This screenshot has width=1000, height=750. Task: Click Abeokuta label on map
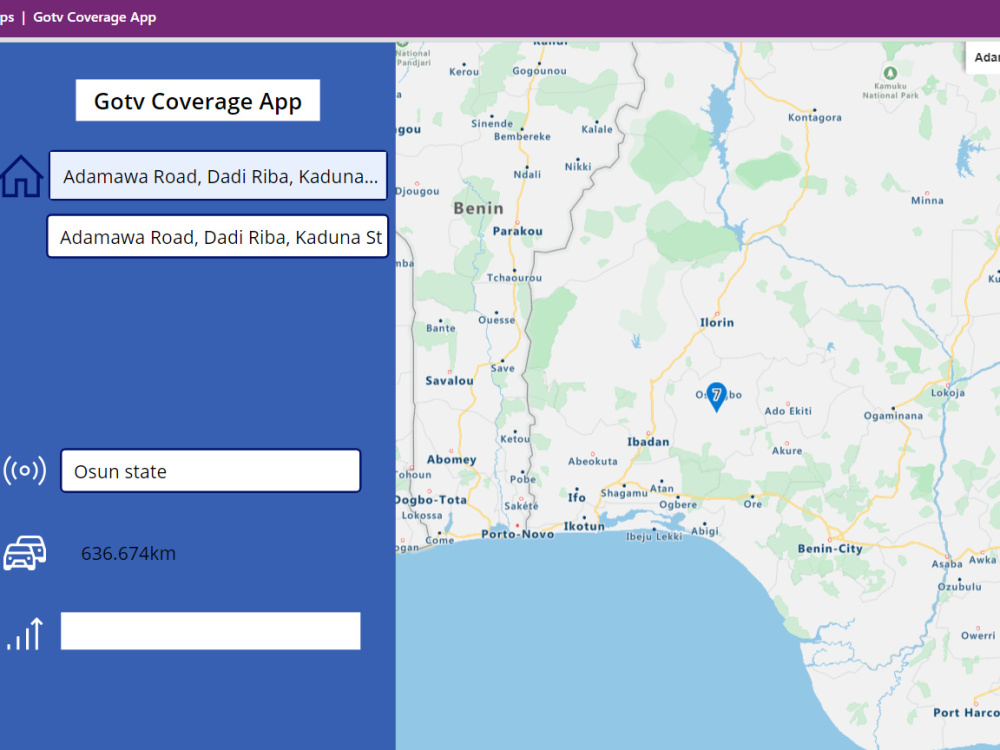592,461
